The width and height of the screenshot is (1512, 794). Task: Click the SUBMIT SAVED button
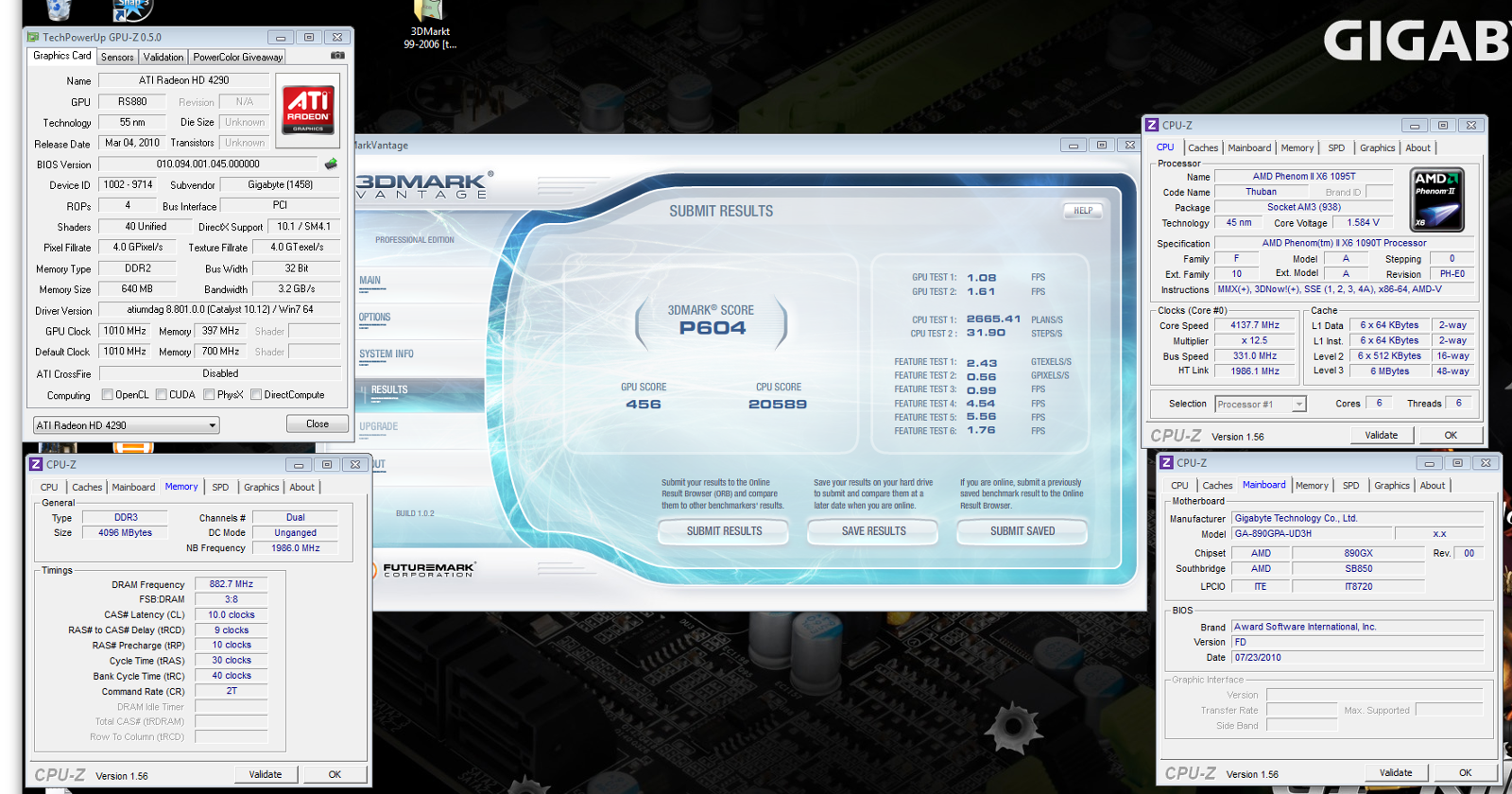click(1022, 531)
